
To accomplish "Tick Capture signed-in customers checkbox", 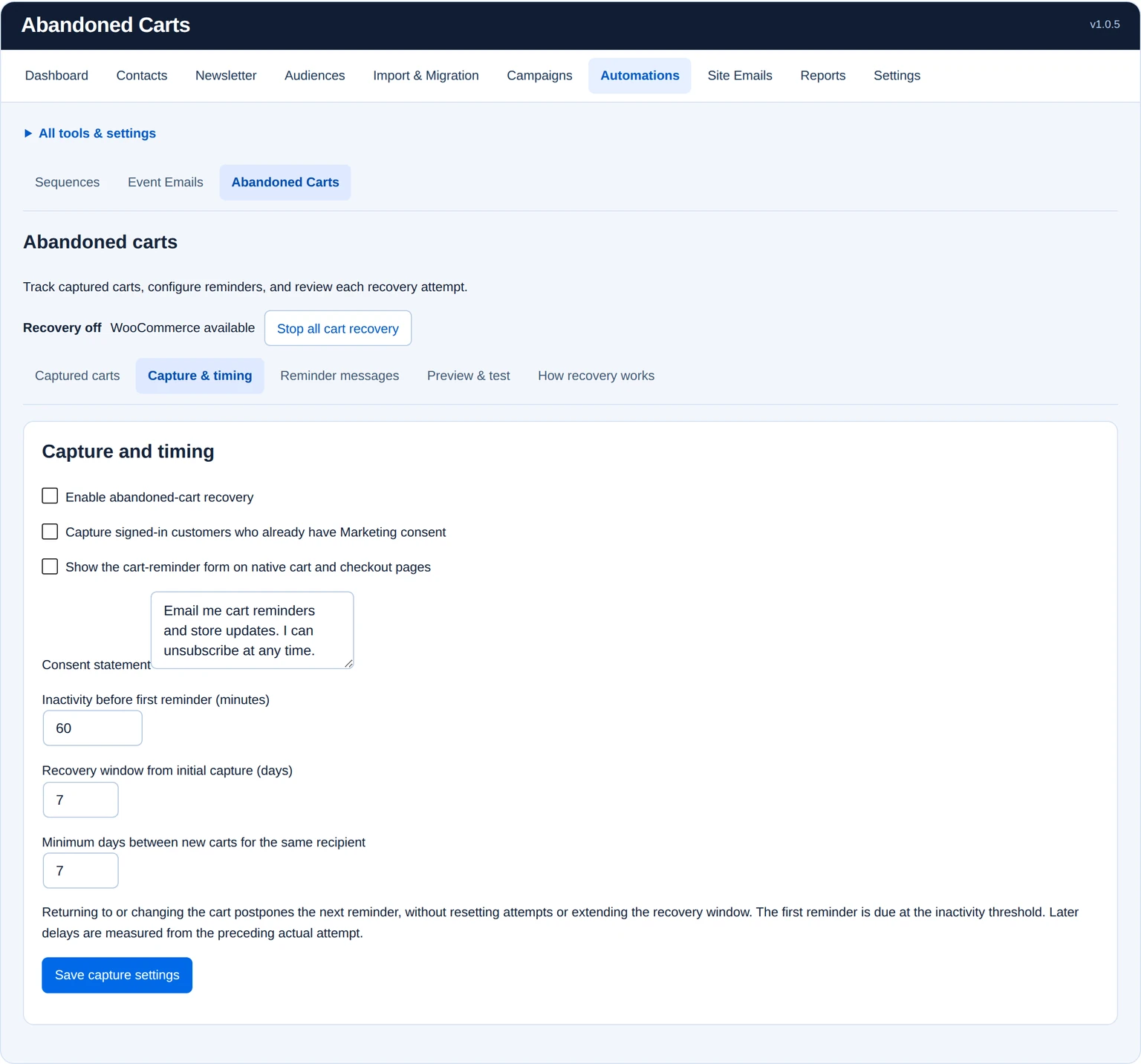I will pyautogui.click(x=50, y=532).
